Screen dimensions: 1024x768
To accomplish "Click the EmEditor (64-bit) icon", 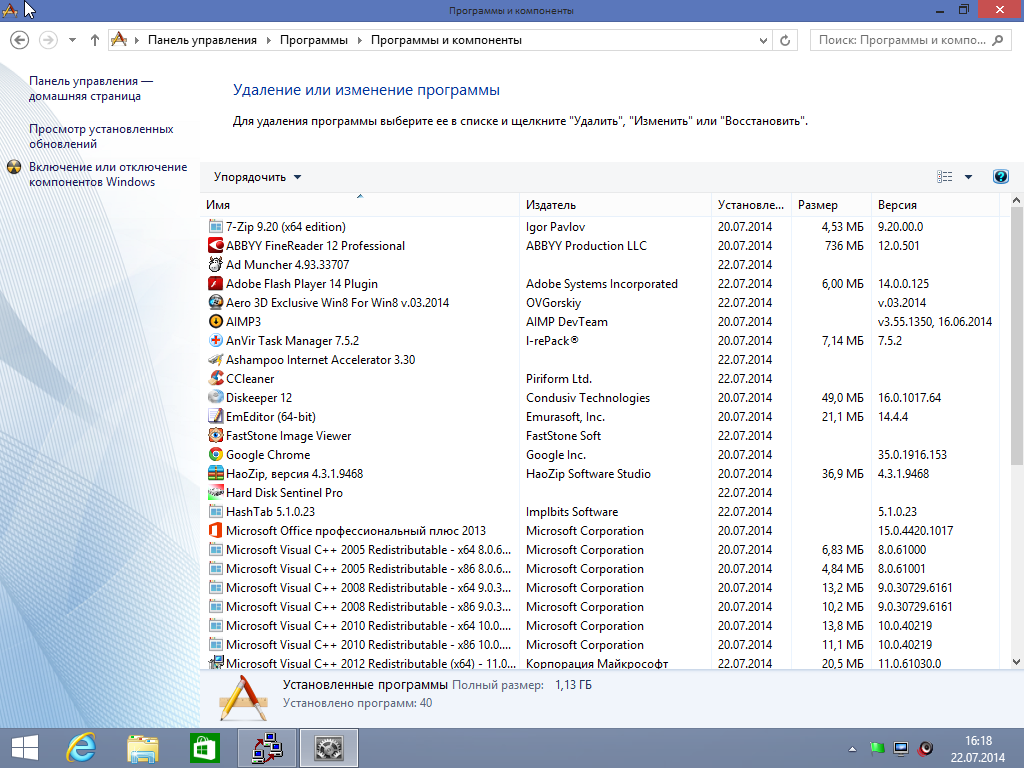I will click(x=216, y=416).
